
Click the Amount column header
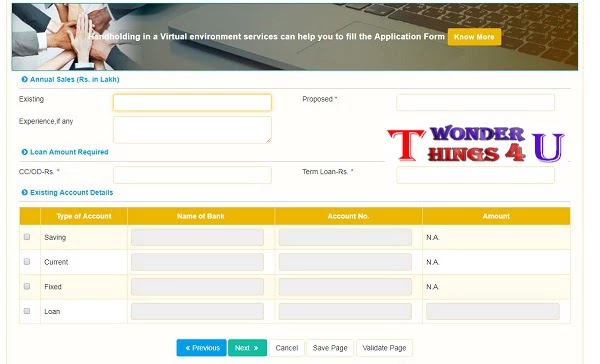coord(496,216)
